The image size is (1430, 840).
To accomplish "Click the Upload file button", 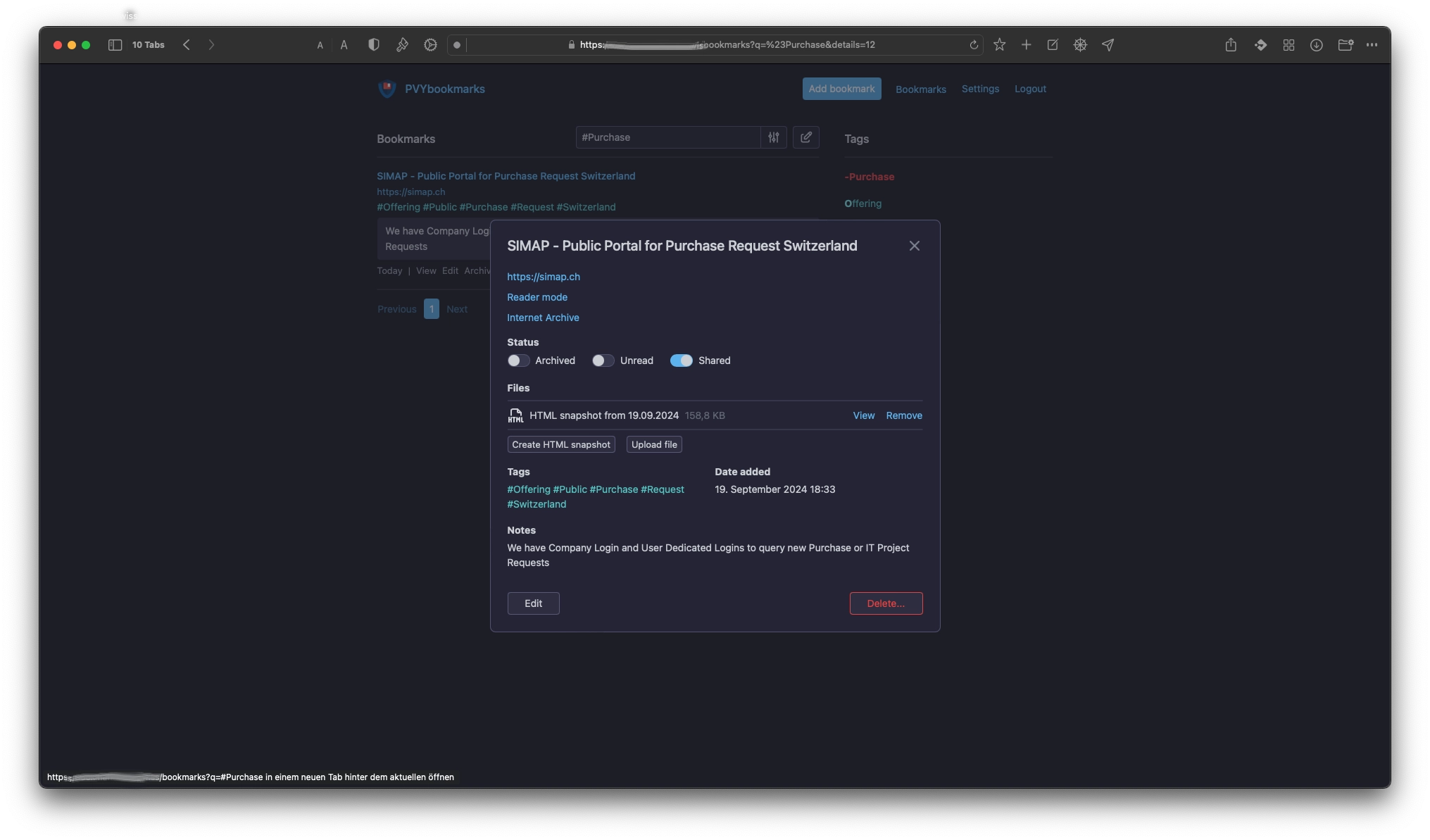I will (654, 444).
